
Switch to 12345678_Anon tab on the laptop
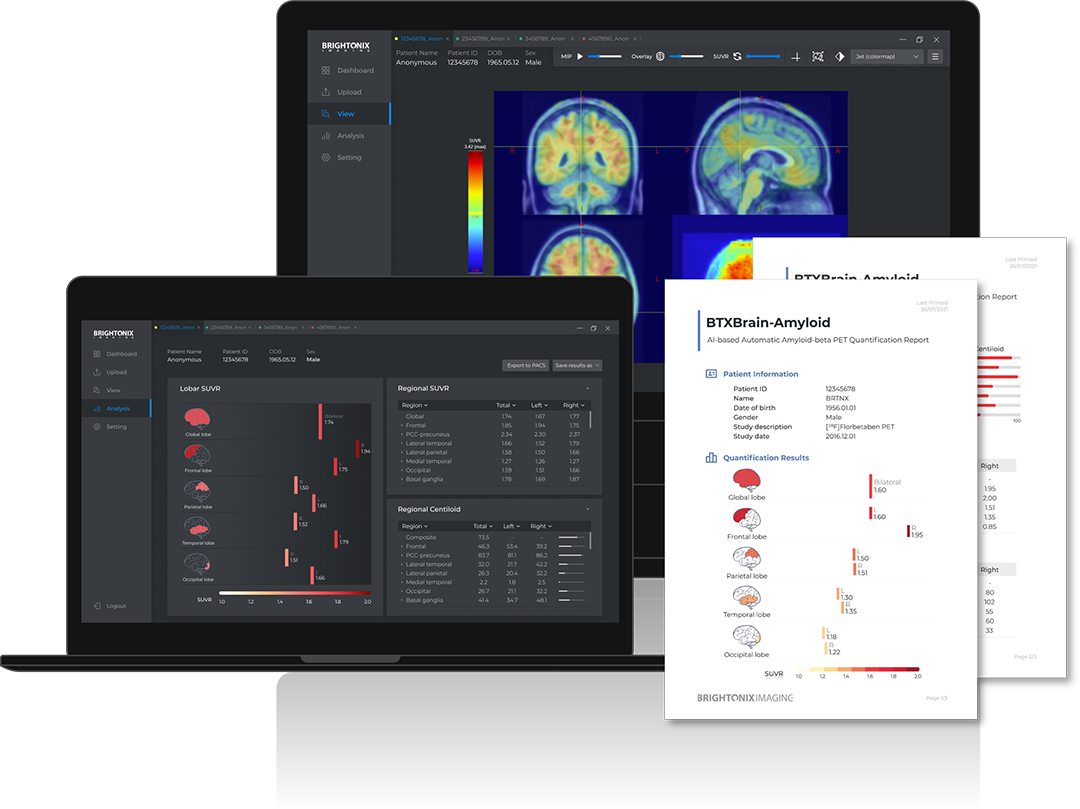click(x=177, y=328)
